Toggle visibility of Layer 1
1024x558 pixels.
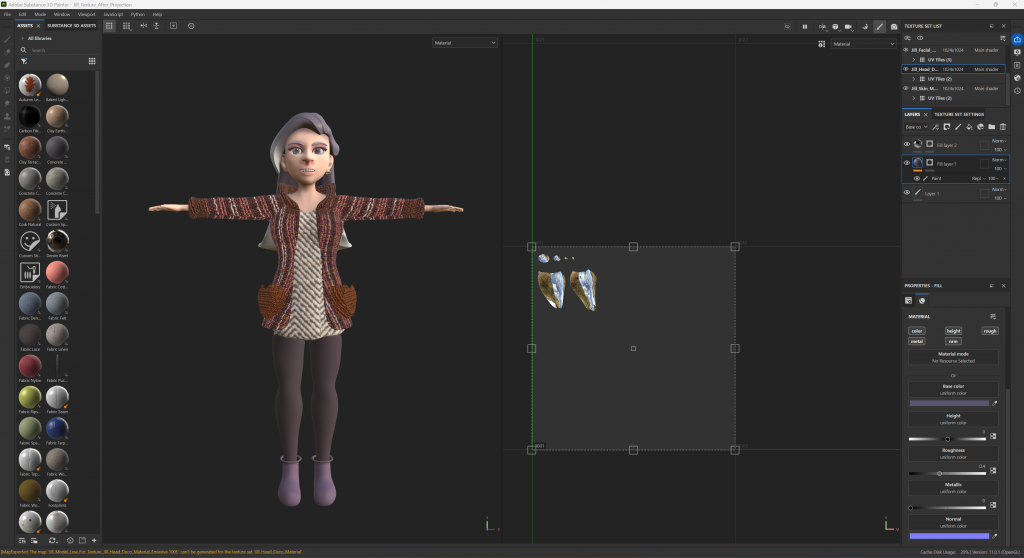pyautogui.click(x=907, y=192)
